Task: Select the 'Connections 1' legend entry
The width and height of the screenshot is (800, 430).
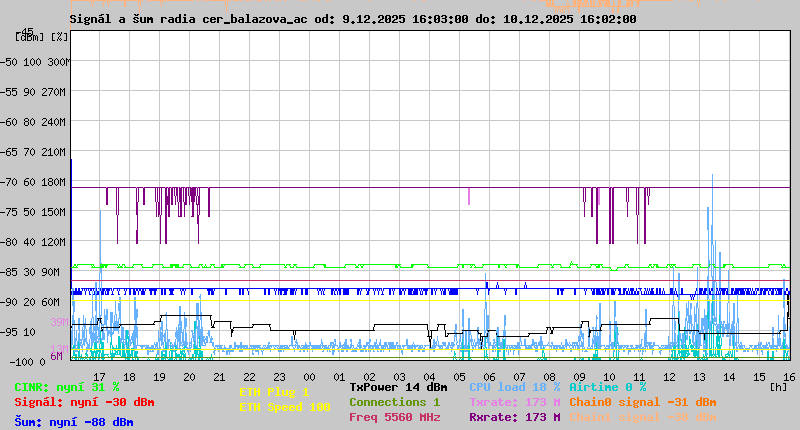Action: pos(394,402)
